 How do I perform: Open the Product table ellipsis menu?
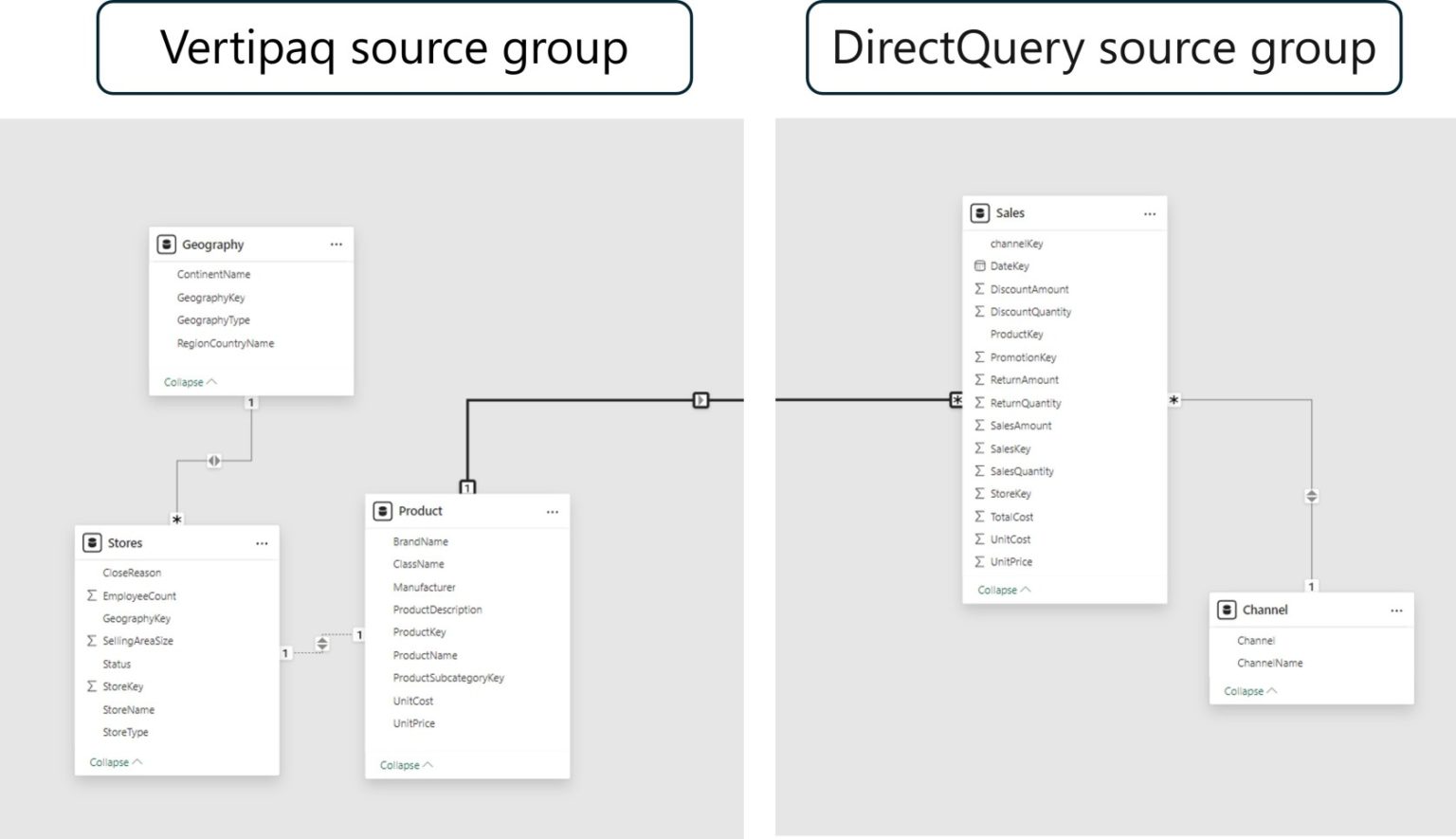[553, 511]
